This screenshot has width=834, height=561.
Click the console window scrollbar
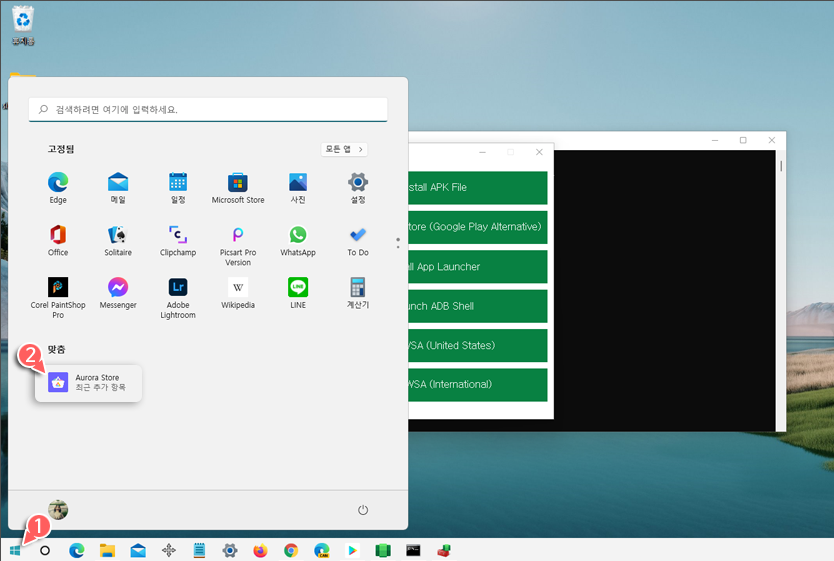(781, 165)
